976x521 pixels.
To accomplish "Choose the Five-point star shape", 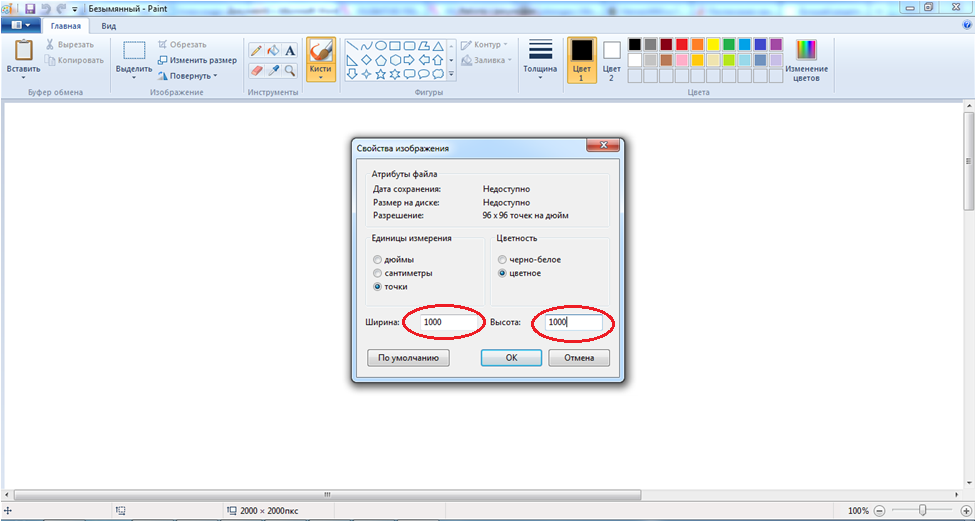I will pos(380,74).
